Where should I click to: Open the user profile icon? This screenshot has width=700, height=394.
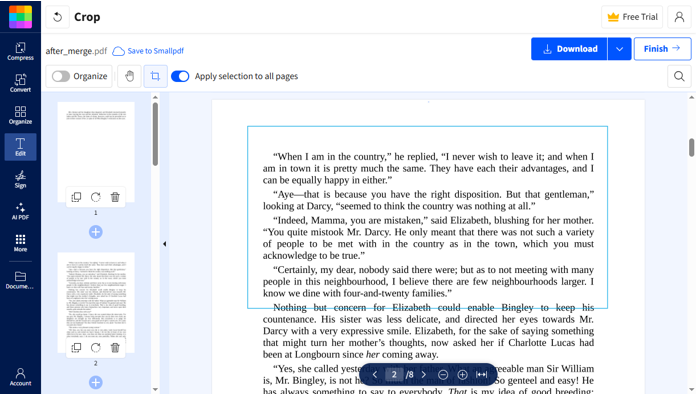pyautogui.click(x=679, y=17)
